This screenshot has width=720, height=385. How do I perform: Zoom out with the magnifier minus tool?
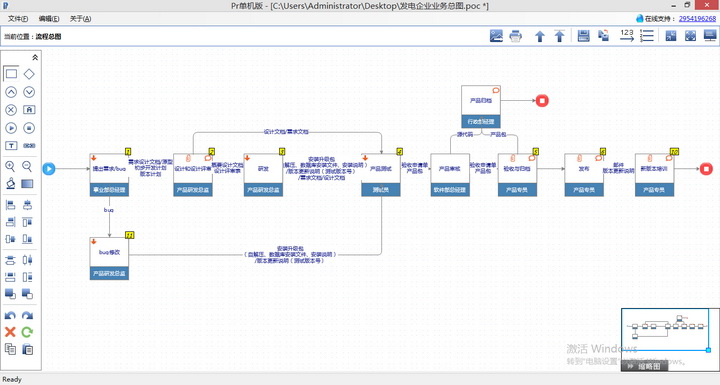coord(28,166)
